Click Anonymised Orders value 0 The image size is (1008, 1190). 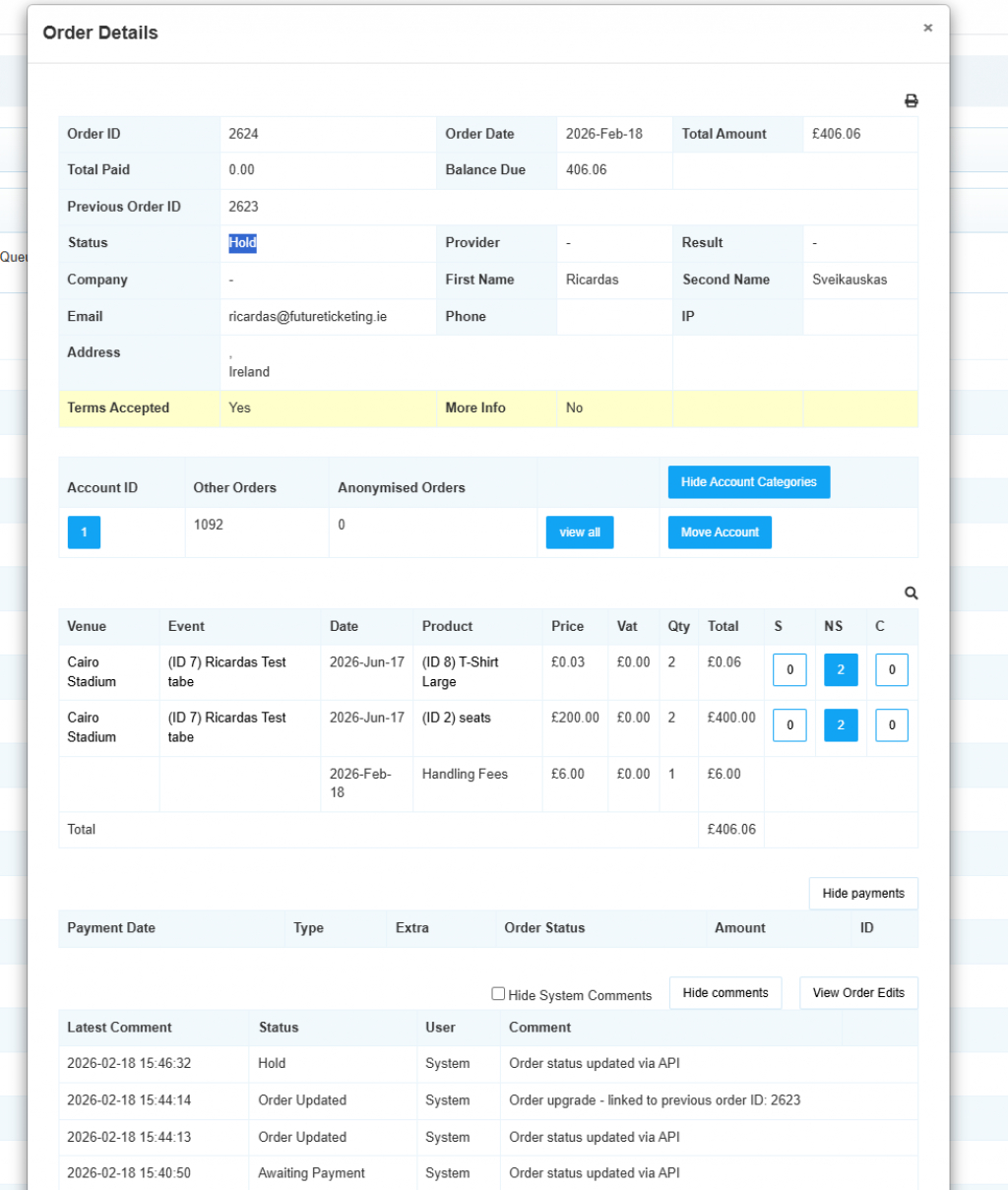342,525
